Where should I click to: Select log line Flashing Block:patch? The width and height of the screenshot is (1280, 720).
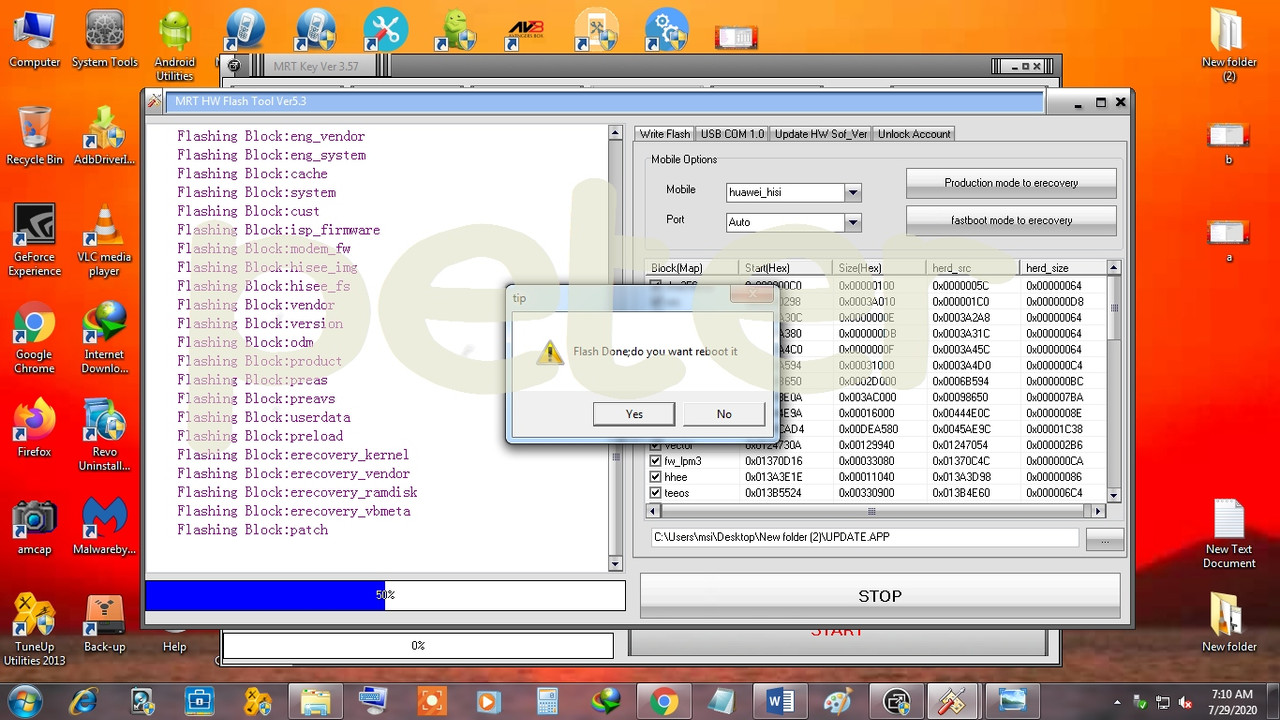(x=252, y=530)
